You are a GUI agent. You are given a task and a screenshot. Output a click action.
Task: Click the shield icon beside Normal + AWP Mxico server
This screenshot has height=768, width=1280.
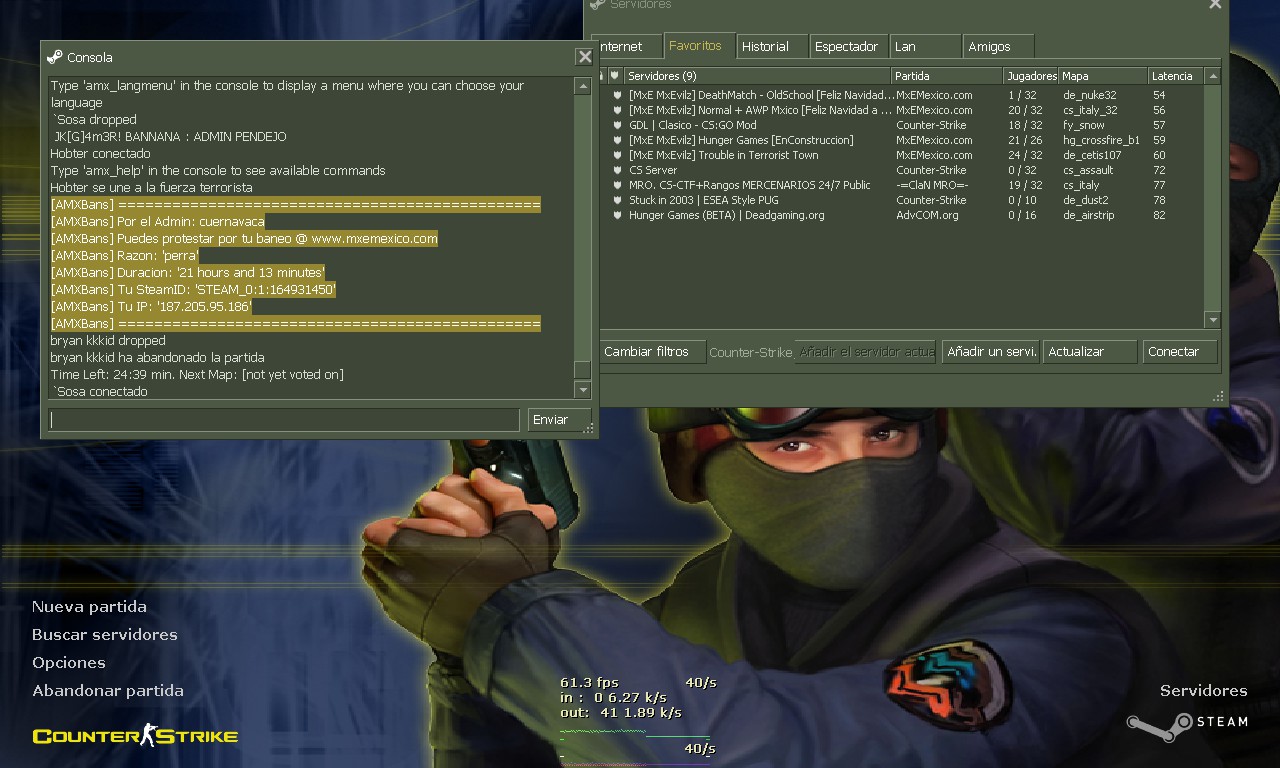coord(618,110)
